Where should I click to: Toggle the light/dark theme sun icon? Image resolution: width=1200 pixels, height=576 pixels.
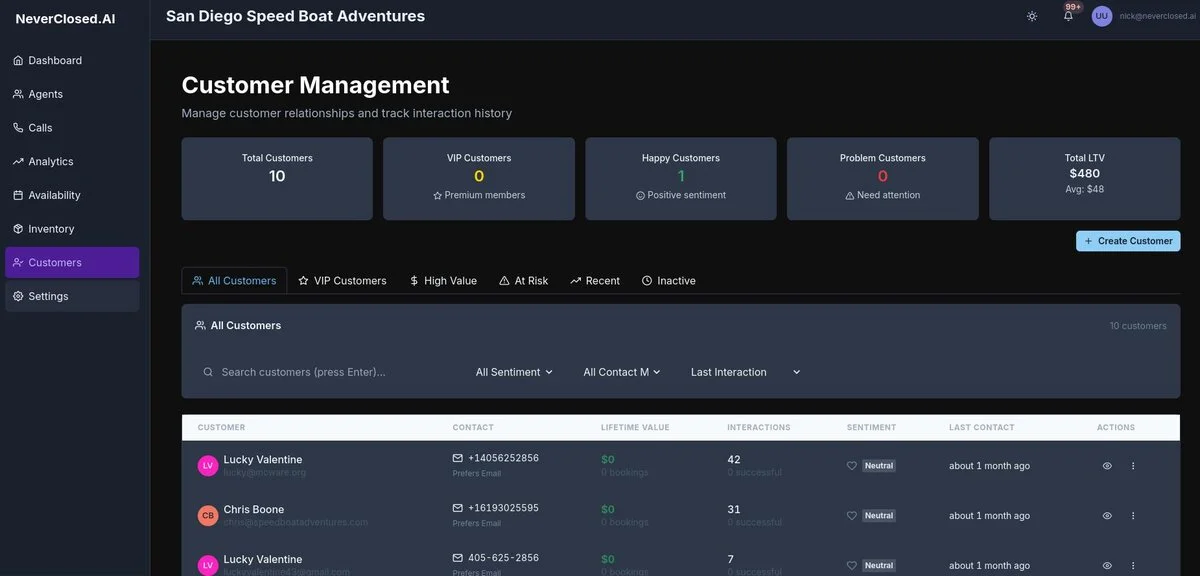(x=1032, y=16)
